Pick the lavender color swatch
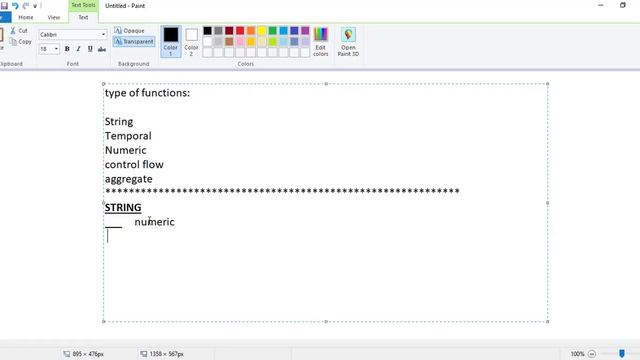 (305, 42)
